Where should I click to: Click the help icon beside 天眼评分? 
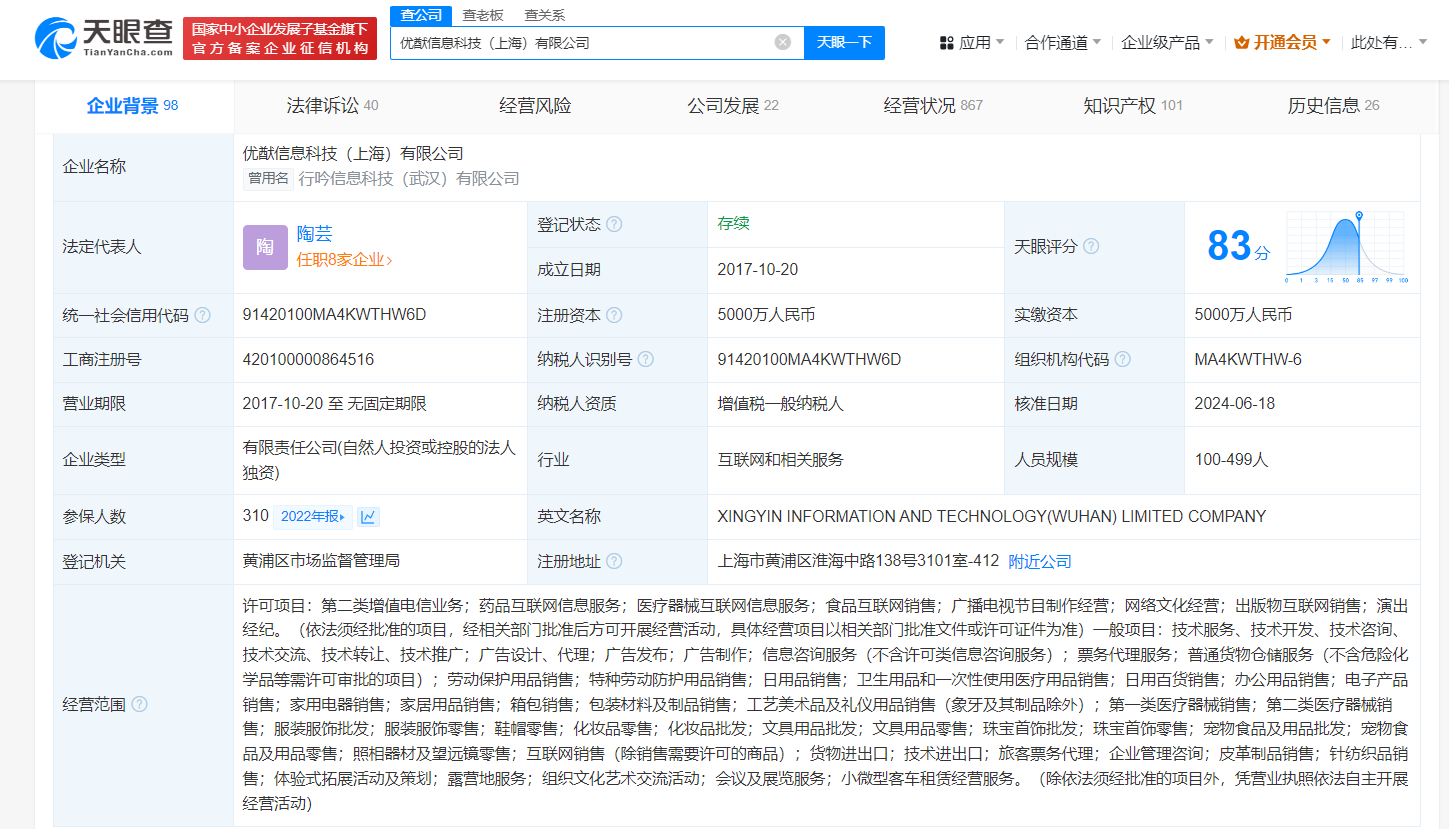point(1092,245)
